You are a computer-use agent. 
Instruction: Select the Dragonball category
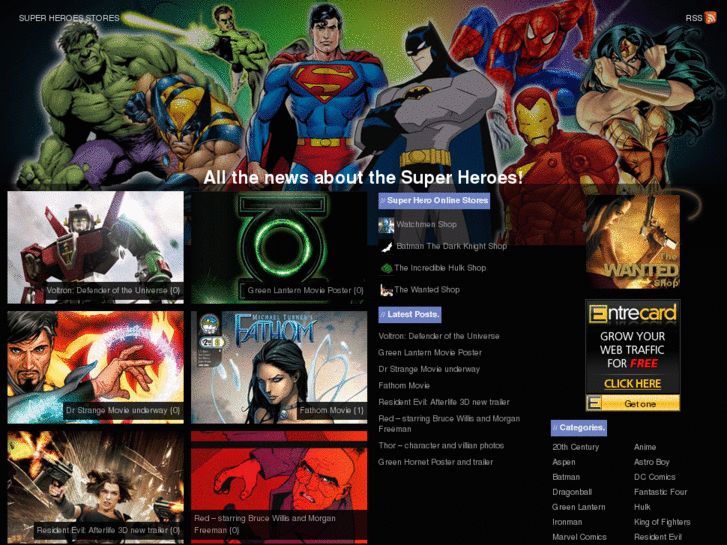pyautogui.click(x=572, y=492)
